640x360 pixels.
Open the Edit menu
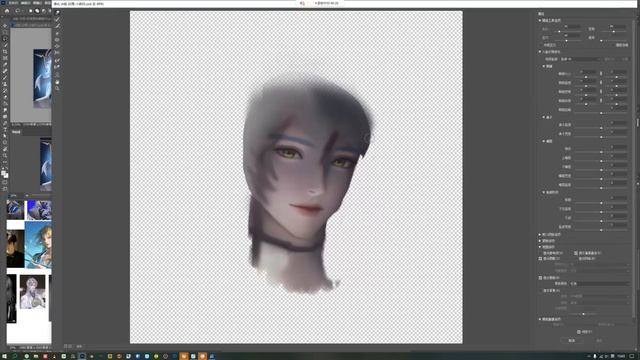click(x=25, y=3)
